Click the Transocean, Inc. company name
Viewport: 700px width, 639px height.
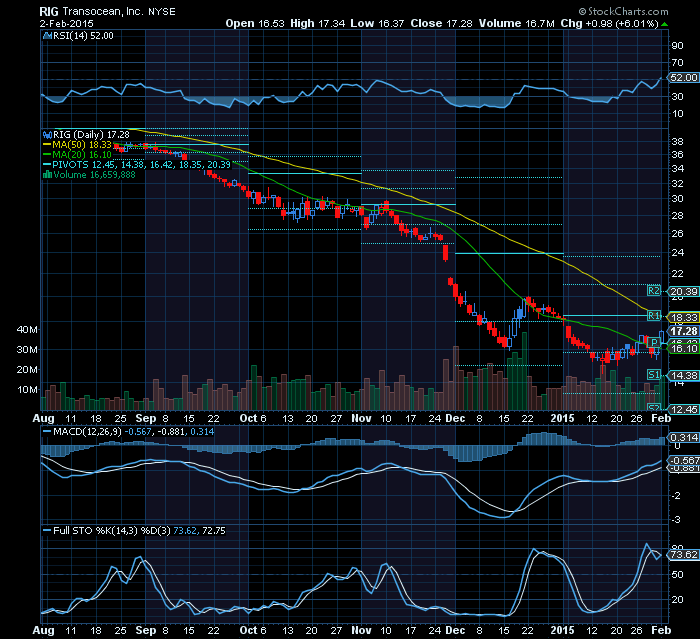103,12
